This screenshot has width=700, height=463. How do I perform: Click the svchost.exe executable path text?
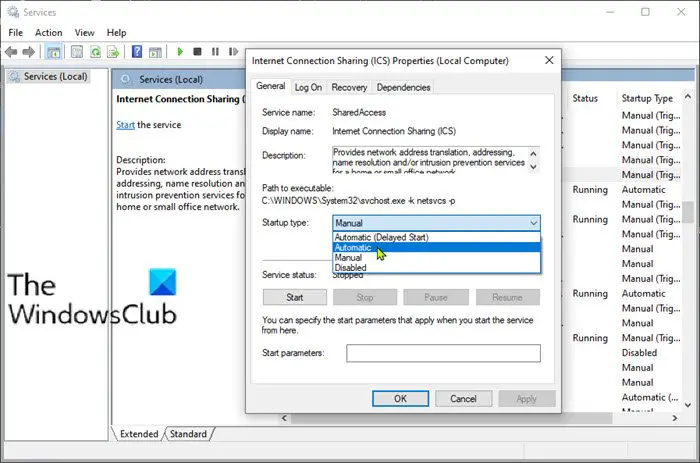pyautogui.click(x=358, y=201)
